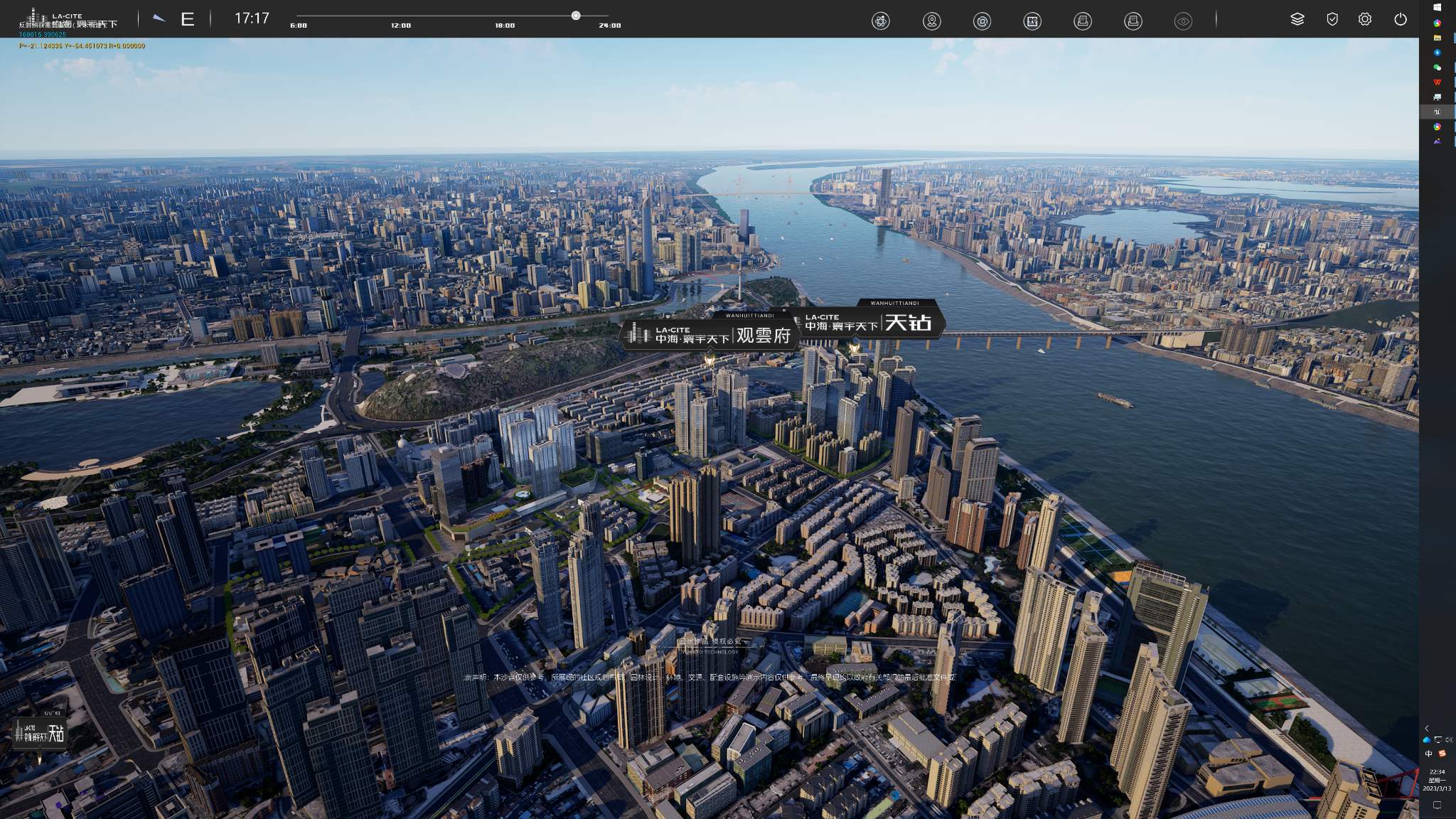This screenshot has width=1456, height=819.
Task: Open the blue circular lightning taskbar icon
Action: (1437, 53)
